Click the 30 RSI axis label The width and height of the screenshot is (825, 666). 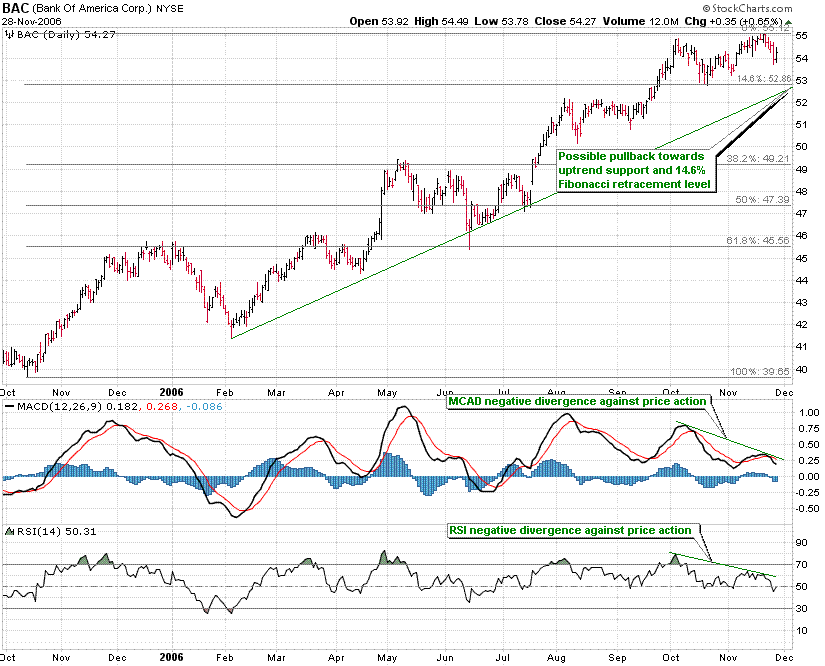(x=801, y=609)
